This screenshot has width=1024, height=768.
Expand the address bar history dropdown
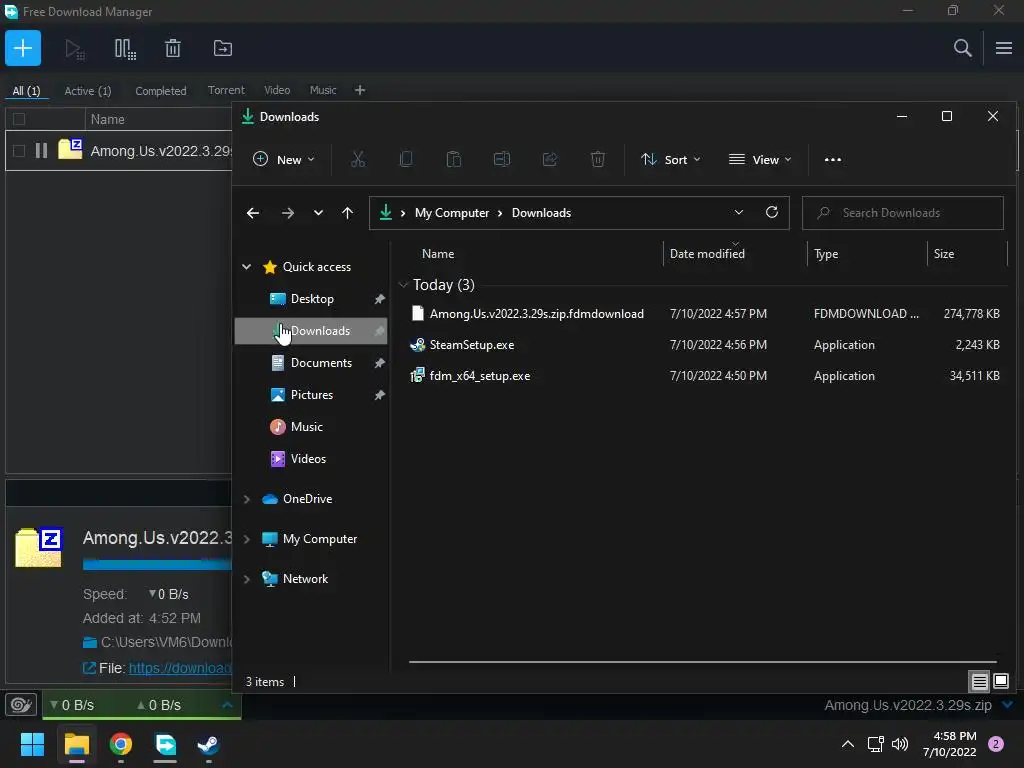[739, 212]
